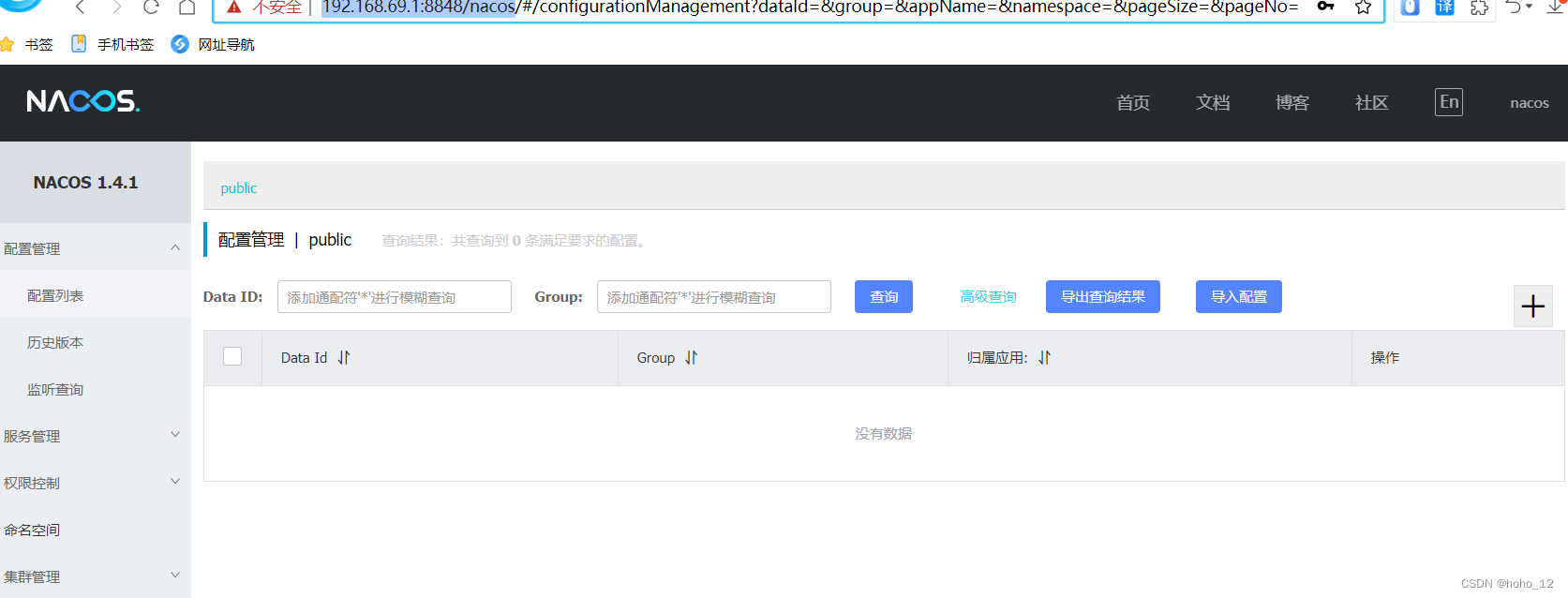This screenshot has width=1568, height=598.
Task: Open the translate extension icon
Action: pos(1445,7)
